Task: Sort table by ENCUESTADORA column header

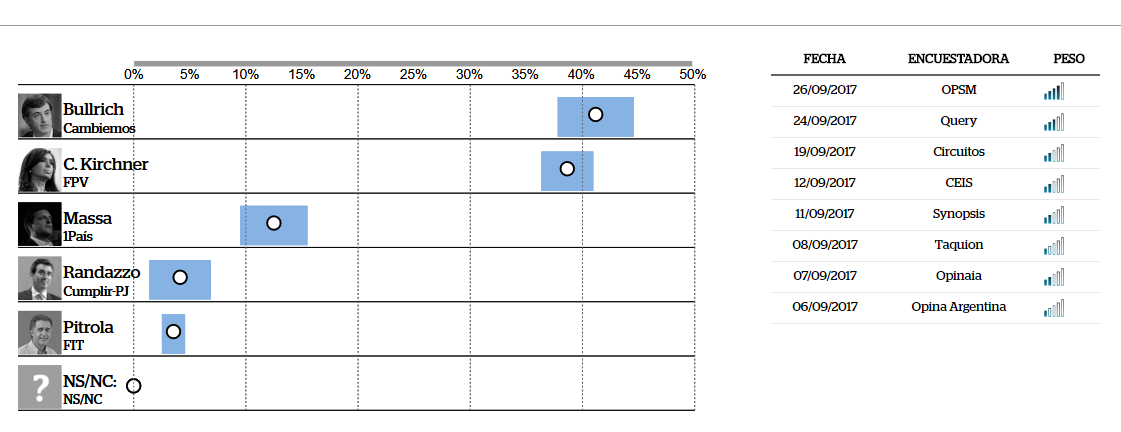Action: pyautogui.click(x=958, y=59)
